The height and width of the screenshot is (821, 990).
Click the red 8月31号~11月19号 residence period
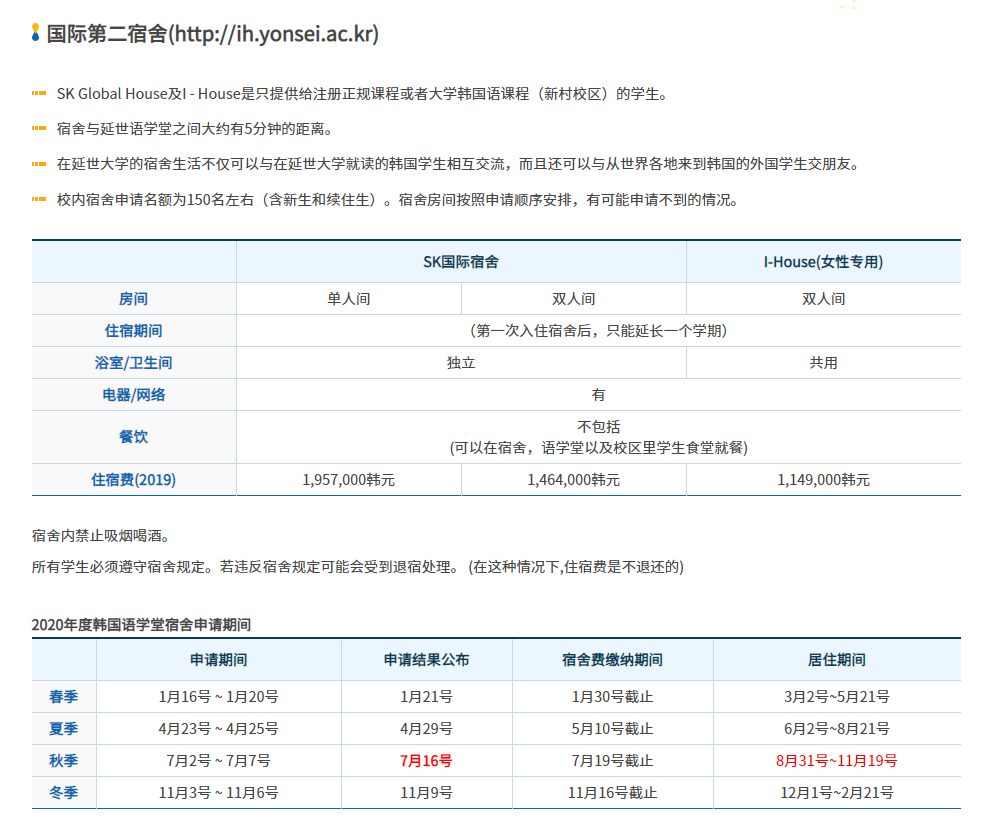[836, 761]
